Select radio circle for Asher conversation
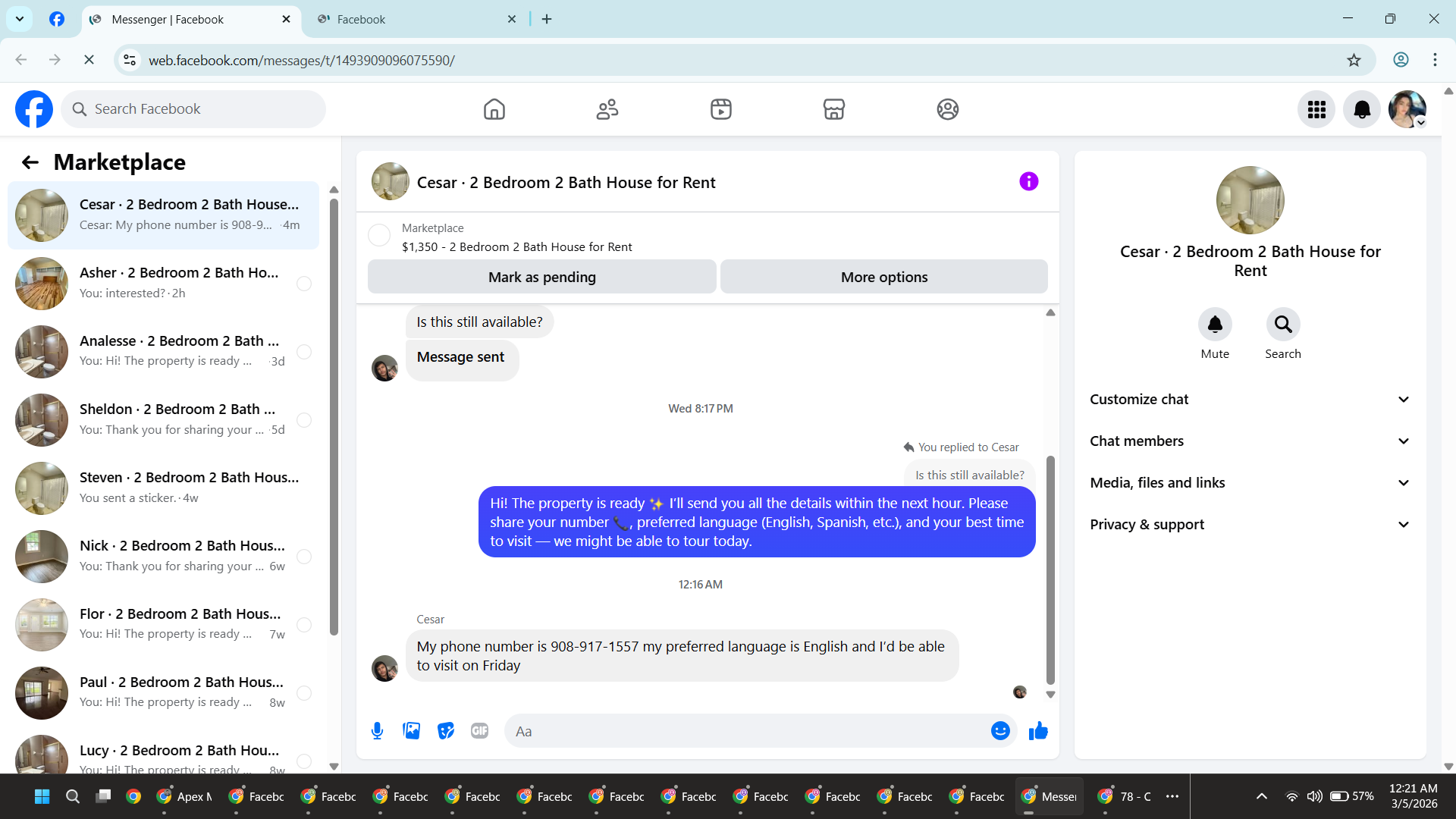This screenshot has width=1456, height=819. [x=304, y=284]
